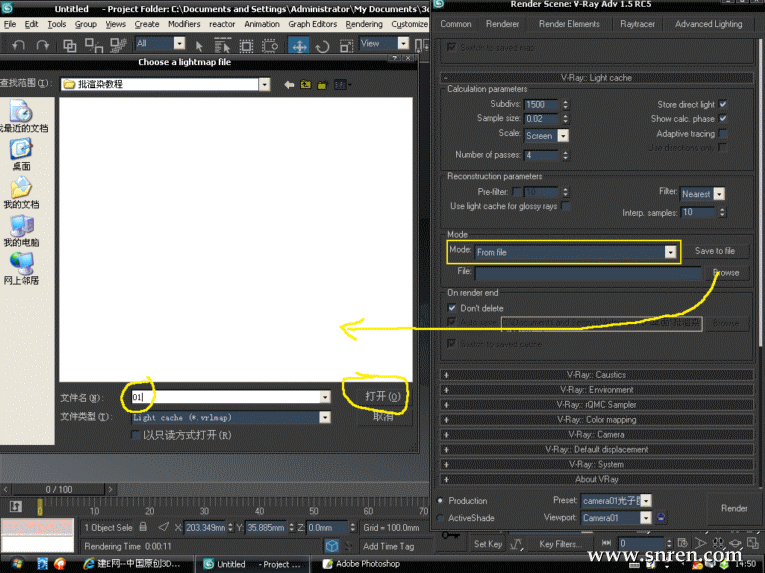765x573 pixels.
Task: Open the look-in folder (查找范围) dropdown
Action: (x=264, y=85)
